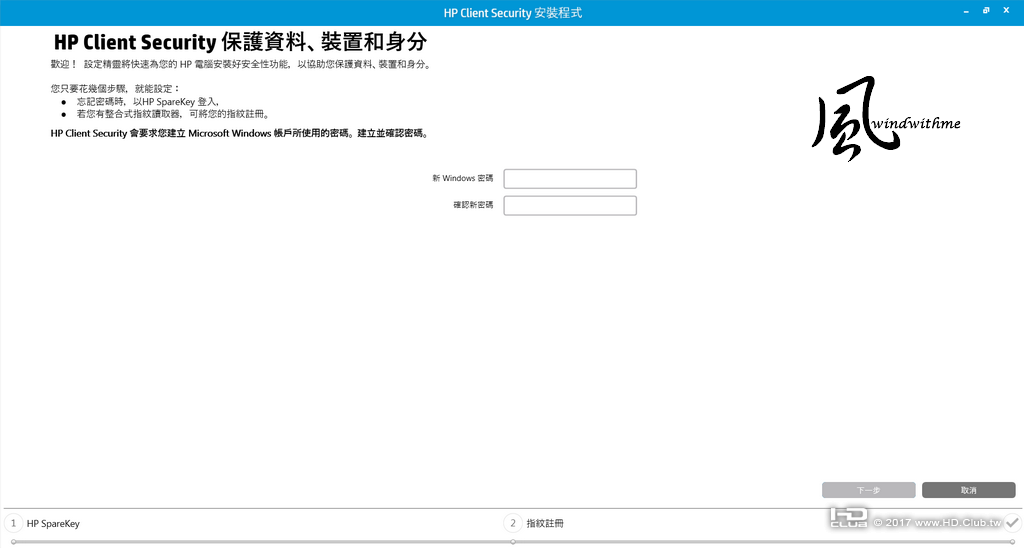The width and height of the screenshot is (1024, 548).
Task: Click the 歡迎 welcome sentence
Action: [x=242, y=65]
